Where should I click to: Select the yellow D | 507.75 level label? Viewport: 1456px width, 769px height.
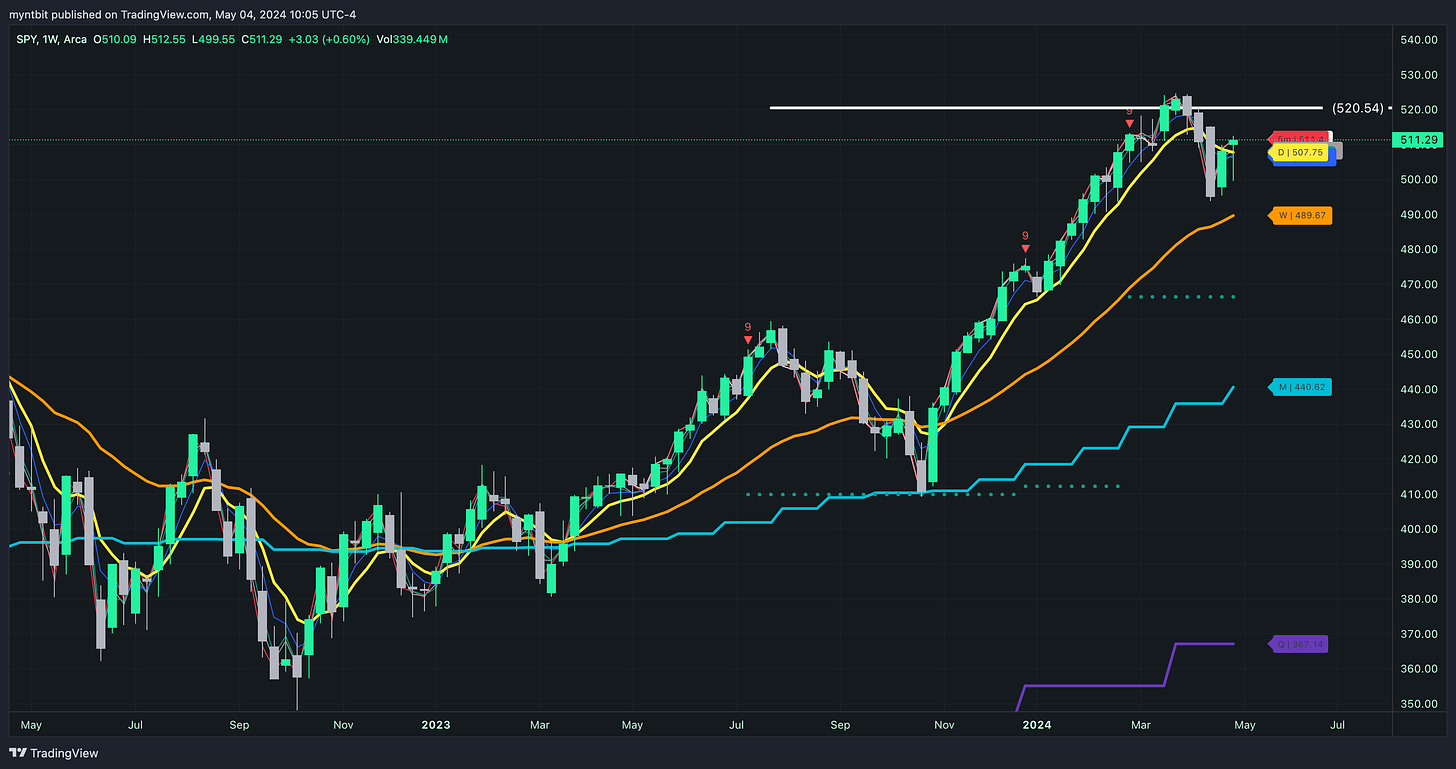pos(1299,152)
